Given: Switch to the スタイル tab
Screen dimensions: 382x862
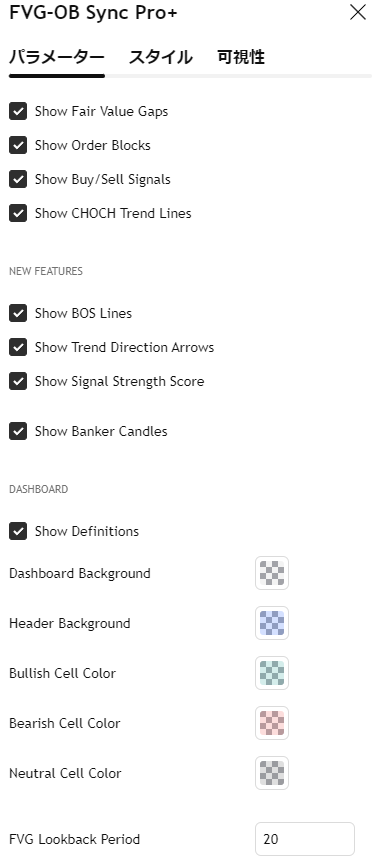Looking at the screenshot, I should (x=160, y=57).
